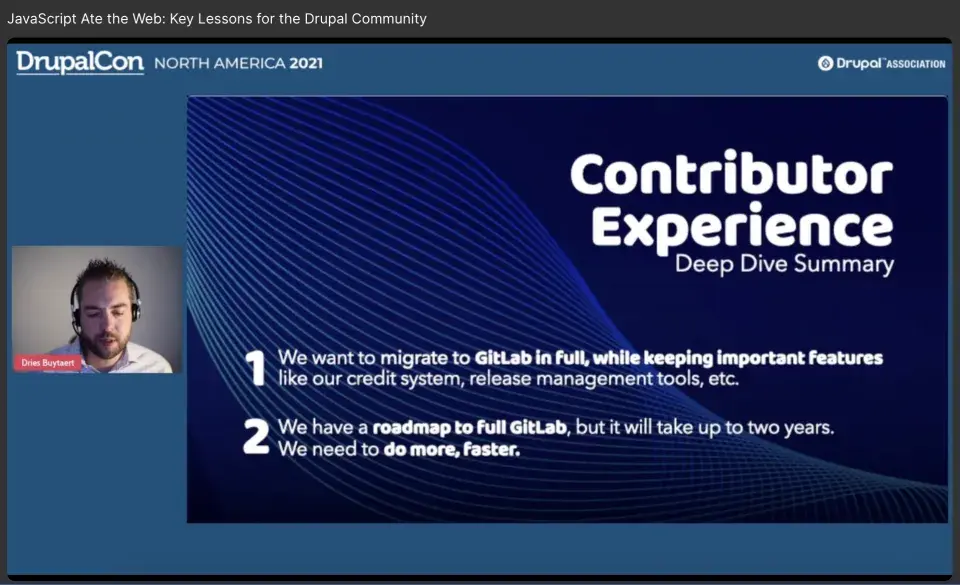Click the DrupalCon logo

click(80, 62)
